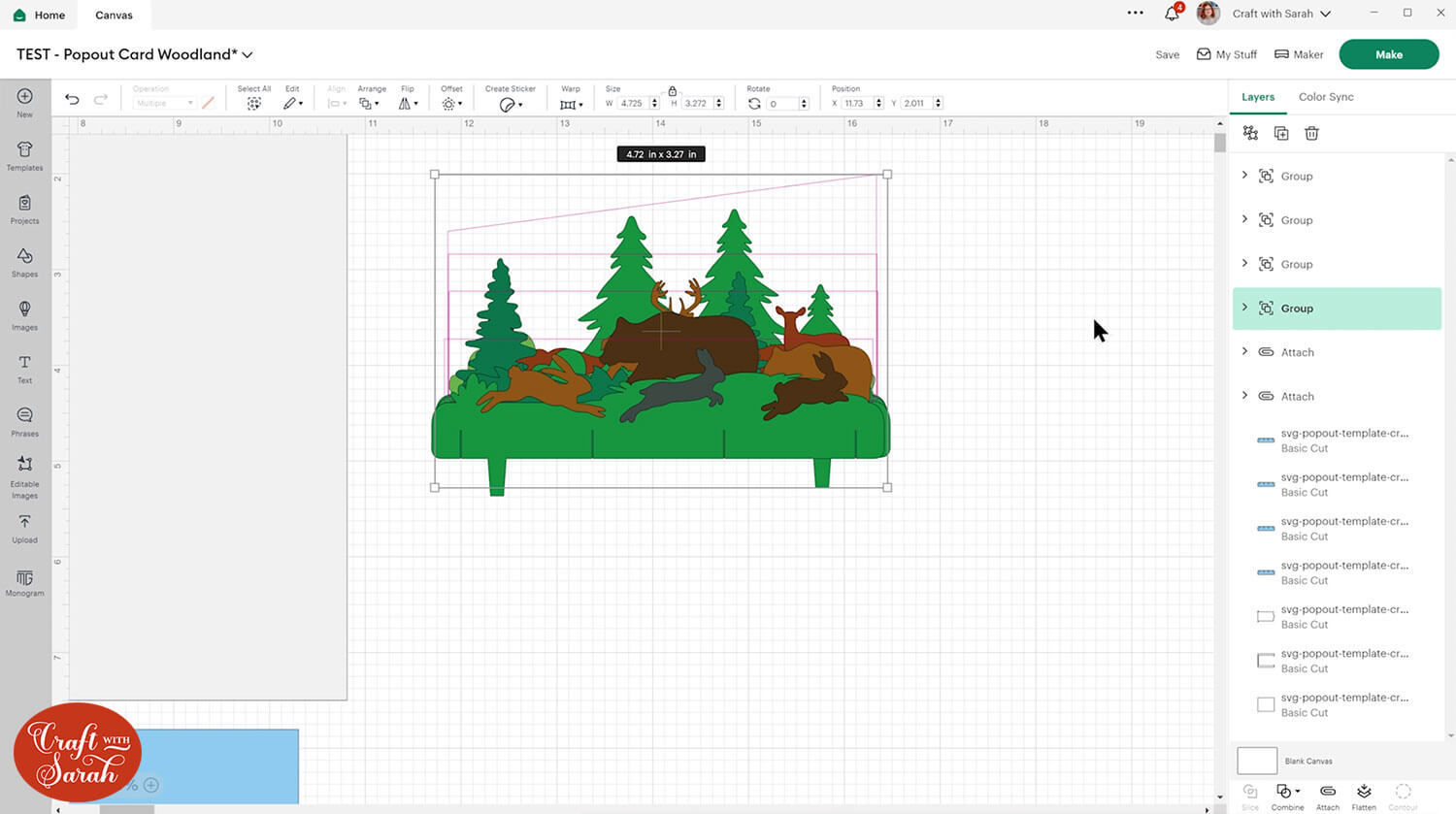This screenshot has width=1456, height=814.
Task: Open the Shapes tool
Action: pos(24,262)
